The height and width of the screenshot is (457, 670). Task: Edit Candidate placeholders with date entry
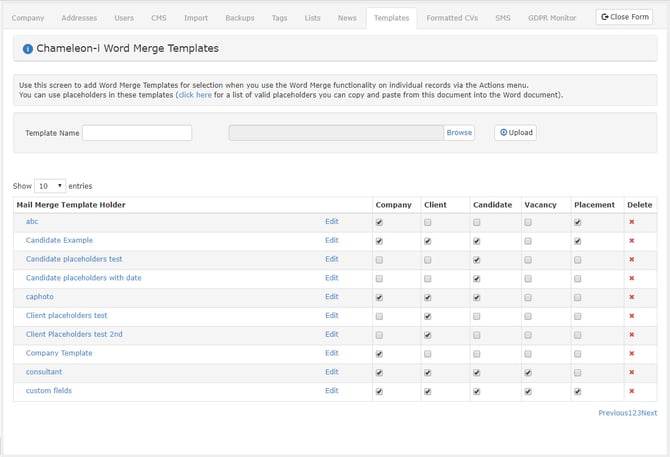pos(332,278)
